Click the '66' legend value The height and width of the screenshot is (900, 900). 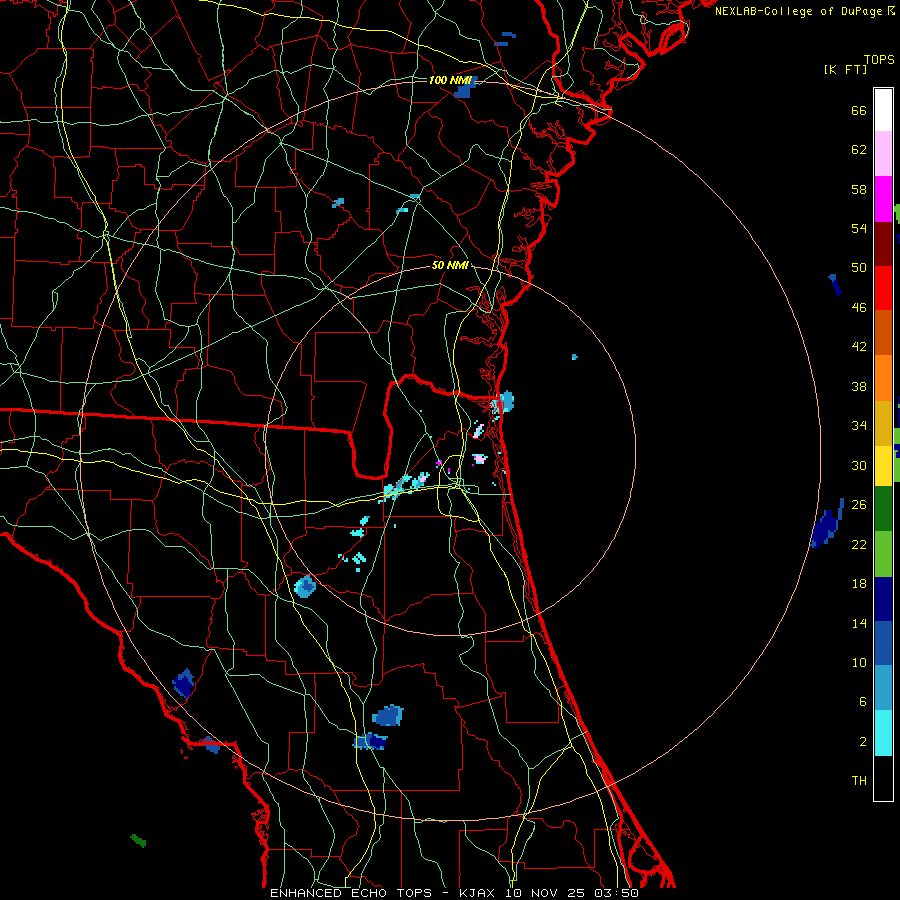pyautogui.click(x=859, y=110)
